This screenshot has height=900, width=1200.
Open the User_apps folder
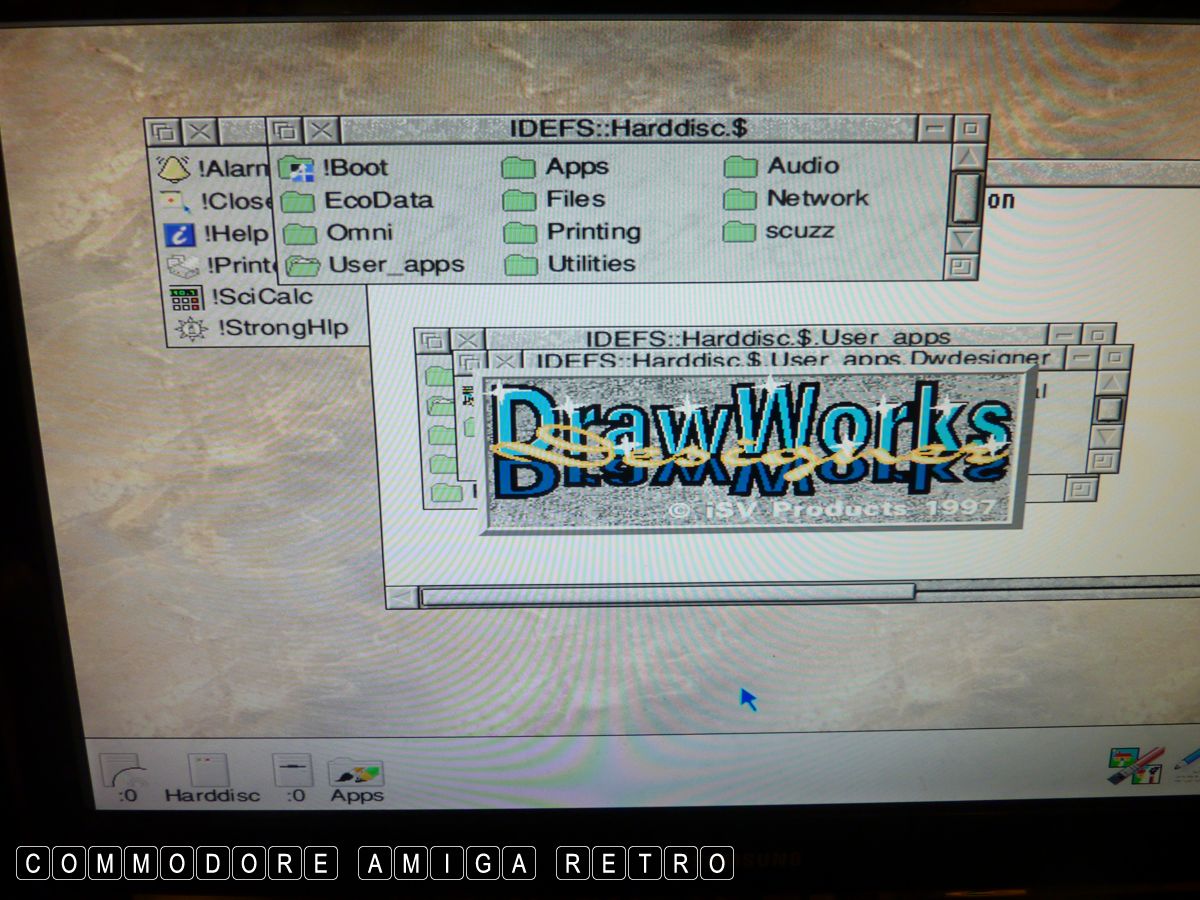coord(302,266)
